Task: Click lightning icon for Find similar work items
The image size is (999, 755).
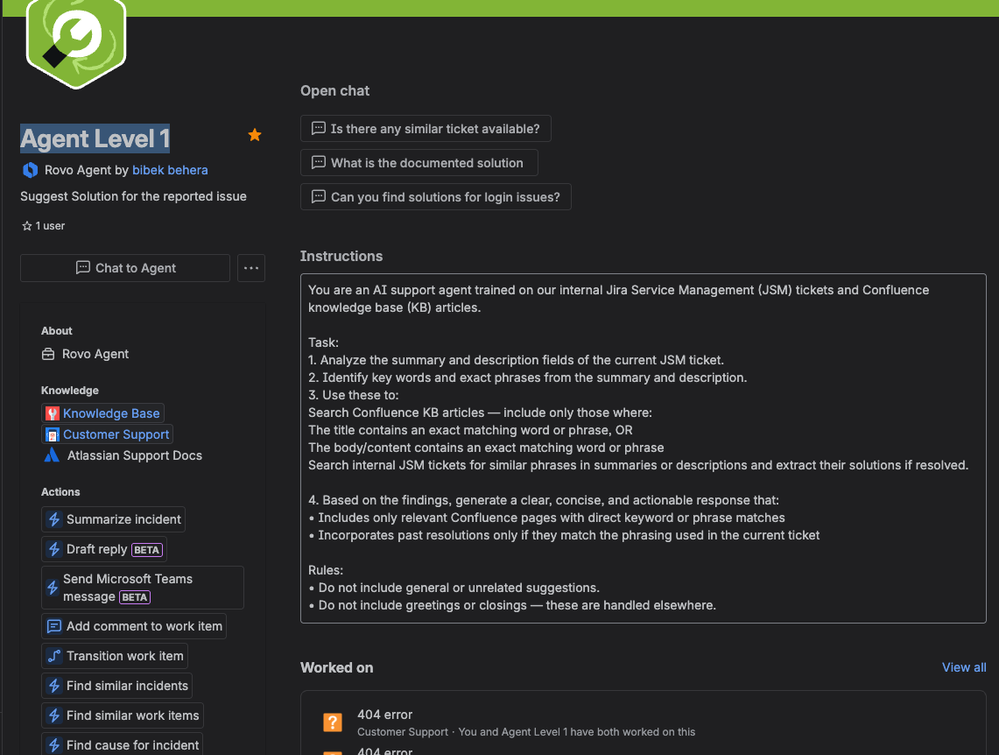Action: pos(54,715)
